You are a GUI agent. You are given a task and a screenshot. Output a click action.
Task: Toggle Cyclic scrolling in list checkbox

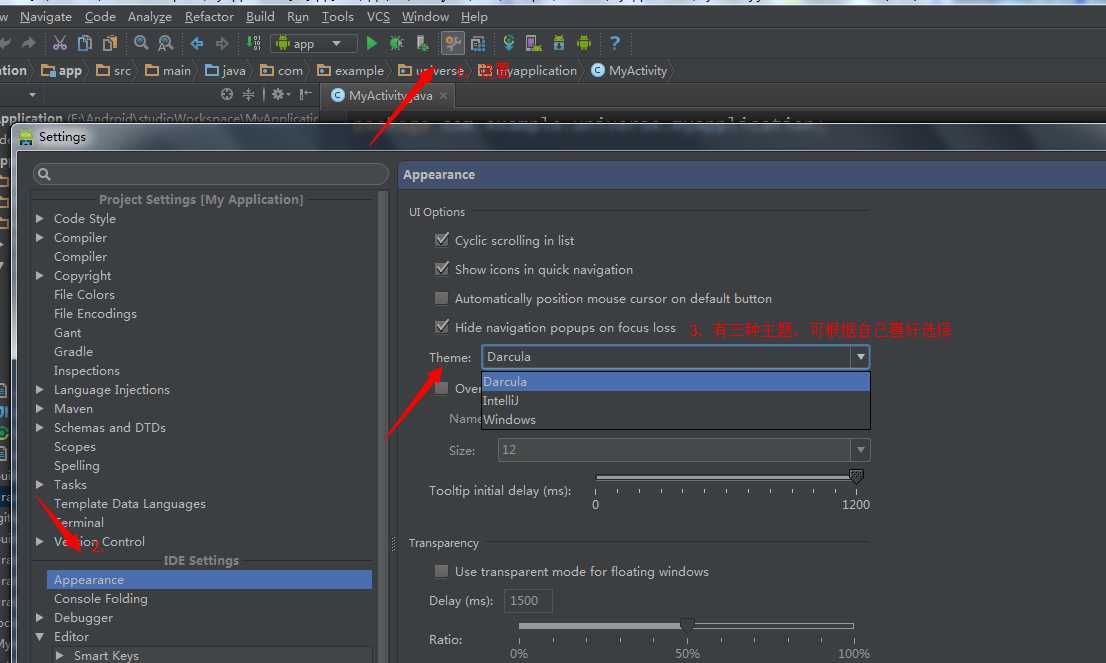442,240
